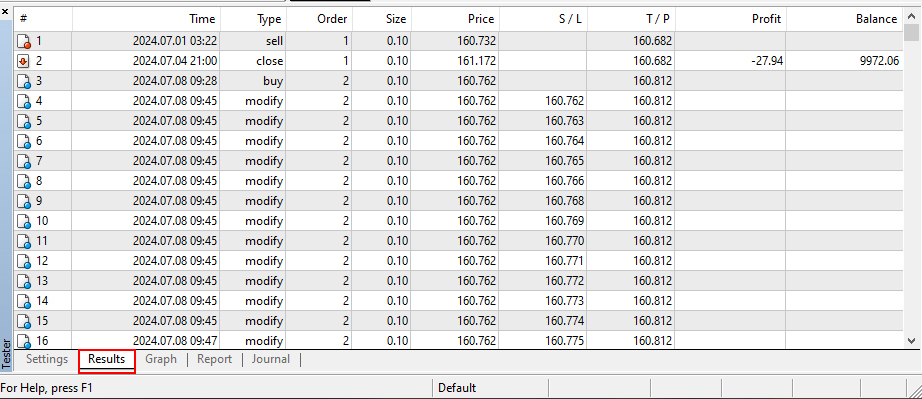Click the 160.732 sell price cell
This screenshot has height=399, width=922.
pos(476,41)
